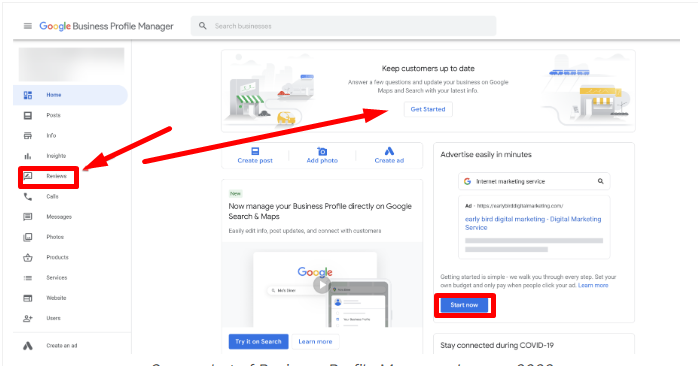Play the Google Search & Maps video
This screenshot has height=366, width=698.
[x=321, y=285]
